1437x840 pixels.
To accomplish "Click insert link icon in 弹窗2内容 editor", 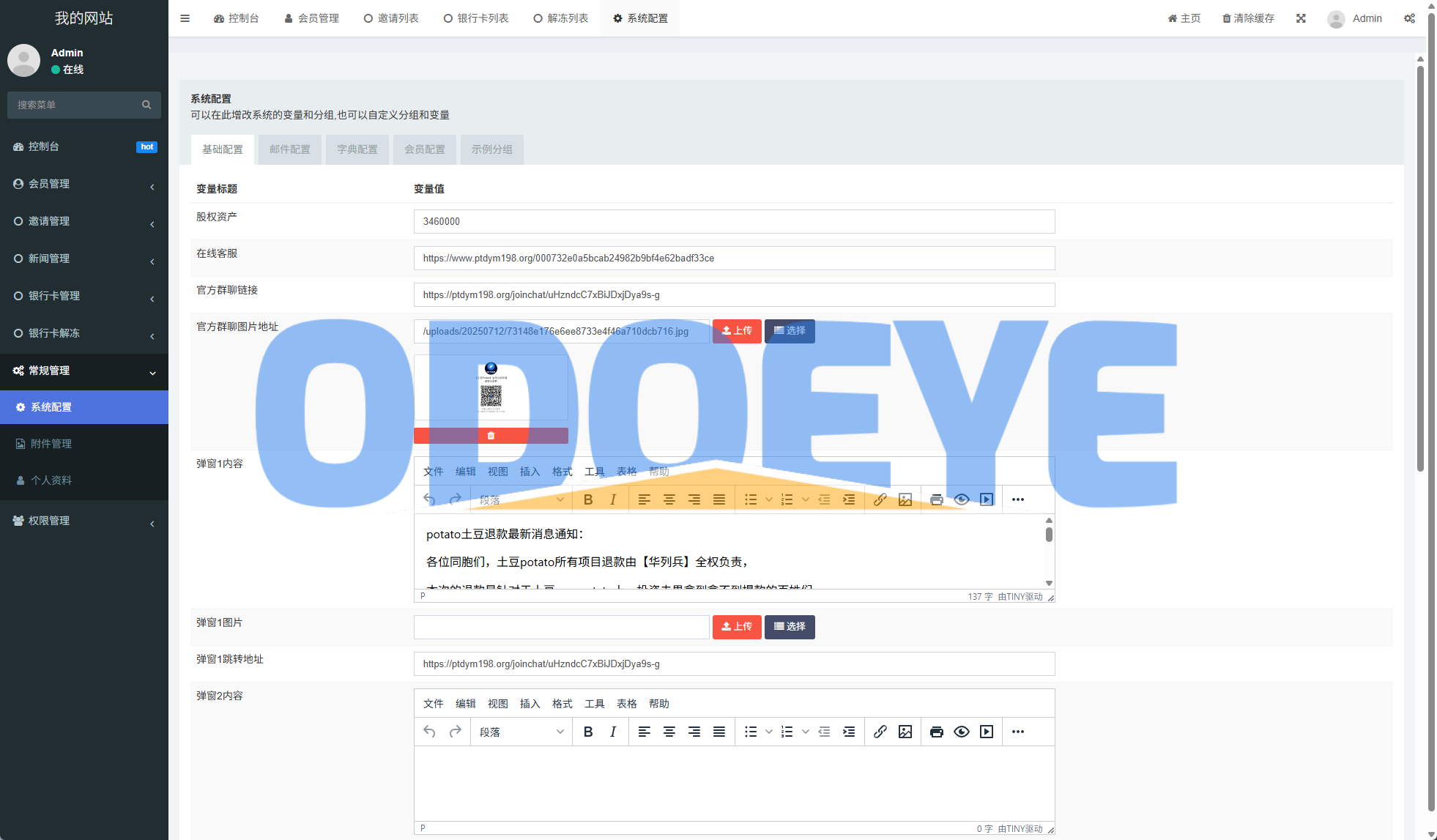I will 880,732.
